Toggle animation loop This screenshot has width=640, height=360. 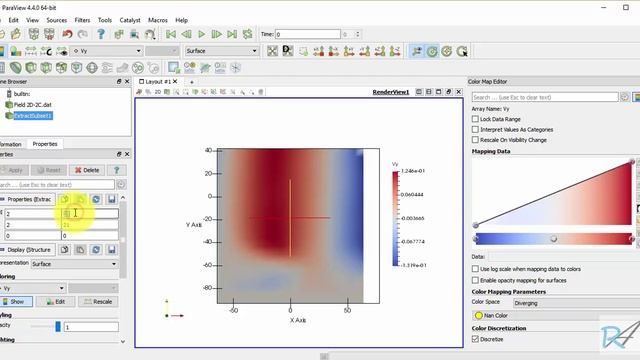247,34
